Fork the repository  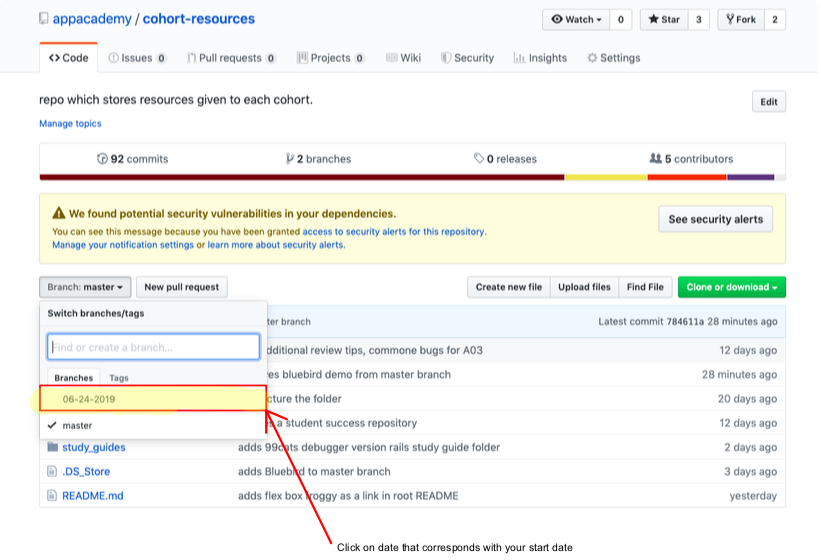[741, 19]
